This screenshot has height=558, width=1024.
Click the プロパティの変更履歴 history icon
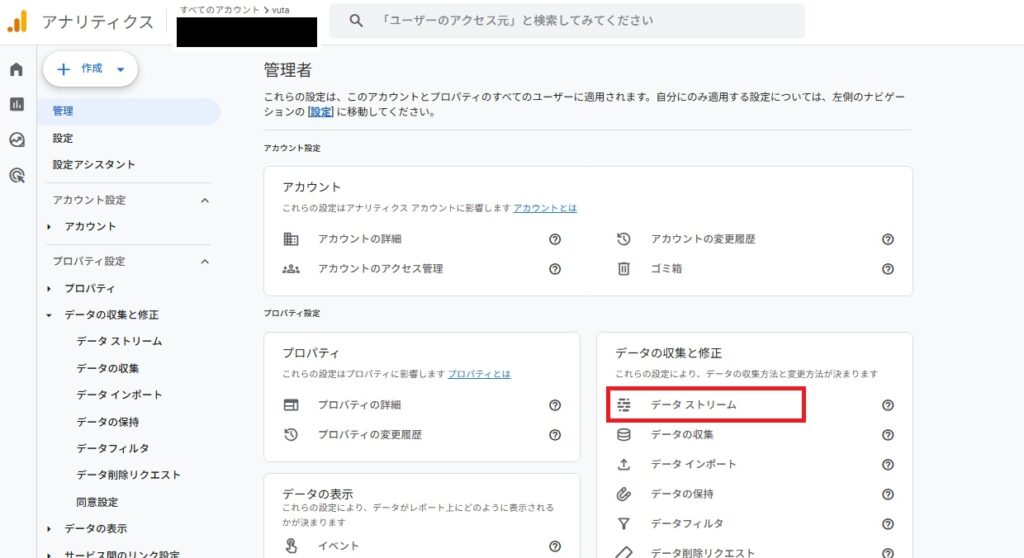click(x=291, y=435)
